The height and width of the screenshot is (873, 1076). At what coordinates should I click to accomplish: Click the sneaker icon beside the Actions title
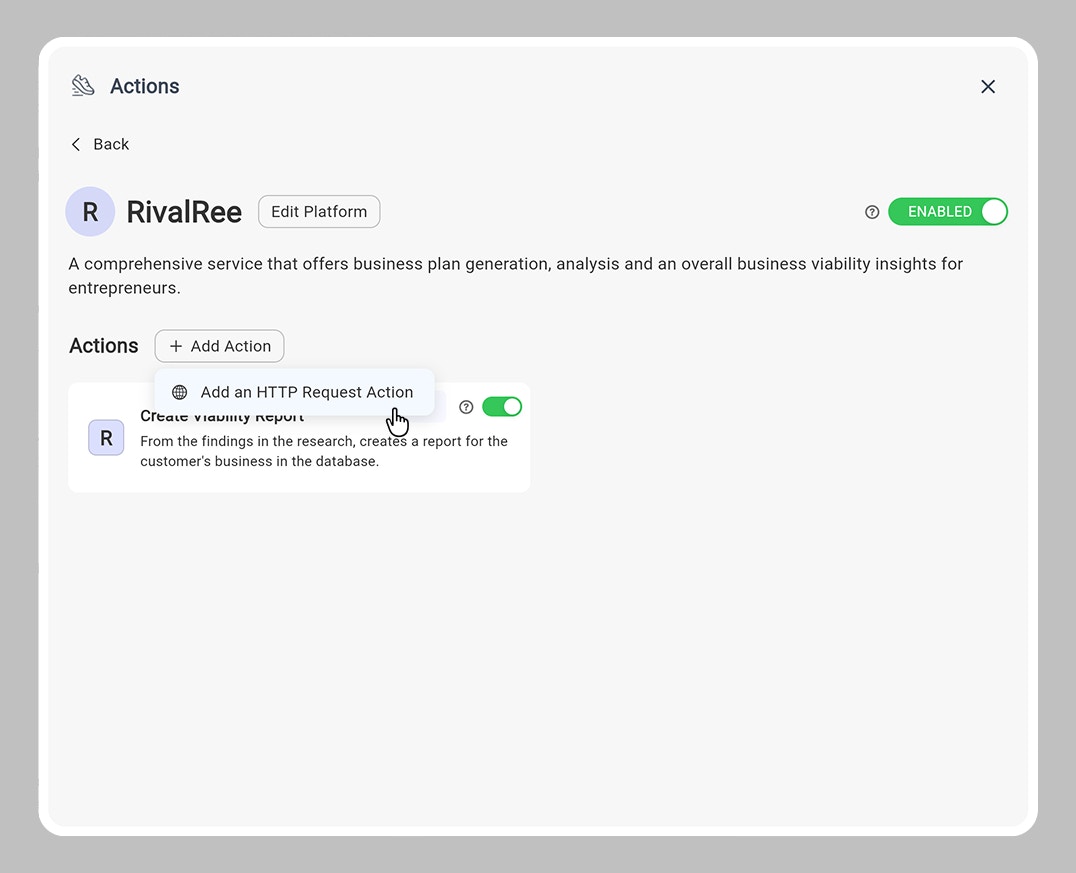click(83, 85)
